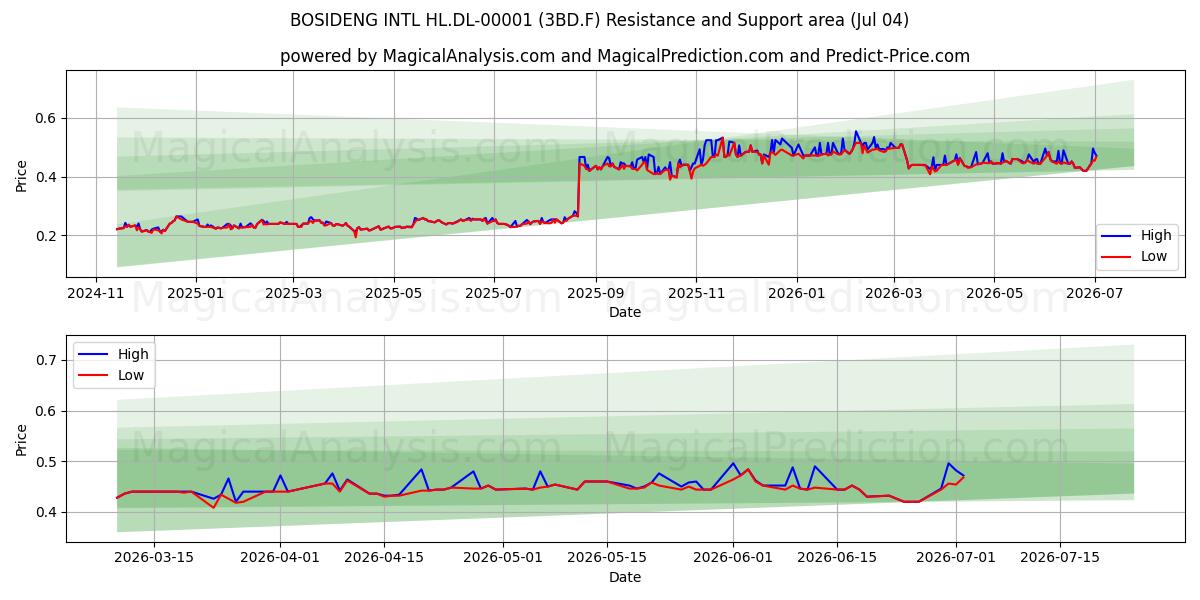
Task: Click the bottom chart x-axis label 2026-04-15
Action: point(385,559)
